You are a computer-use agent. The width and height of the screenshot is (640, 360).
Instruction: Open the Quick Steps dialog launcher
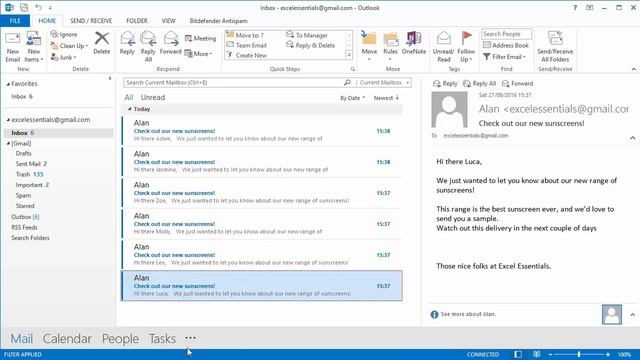point(353,69)
